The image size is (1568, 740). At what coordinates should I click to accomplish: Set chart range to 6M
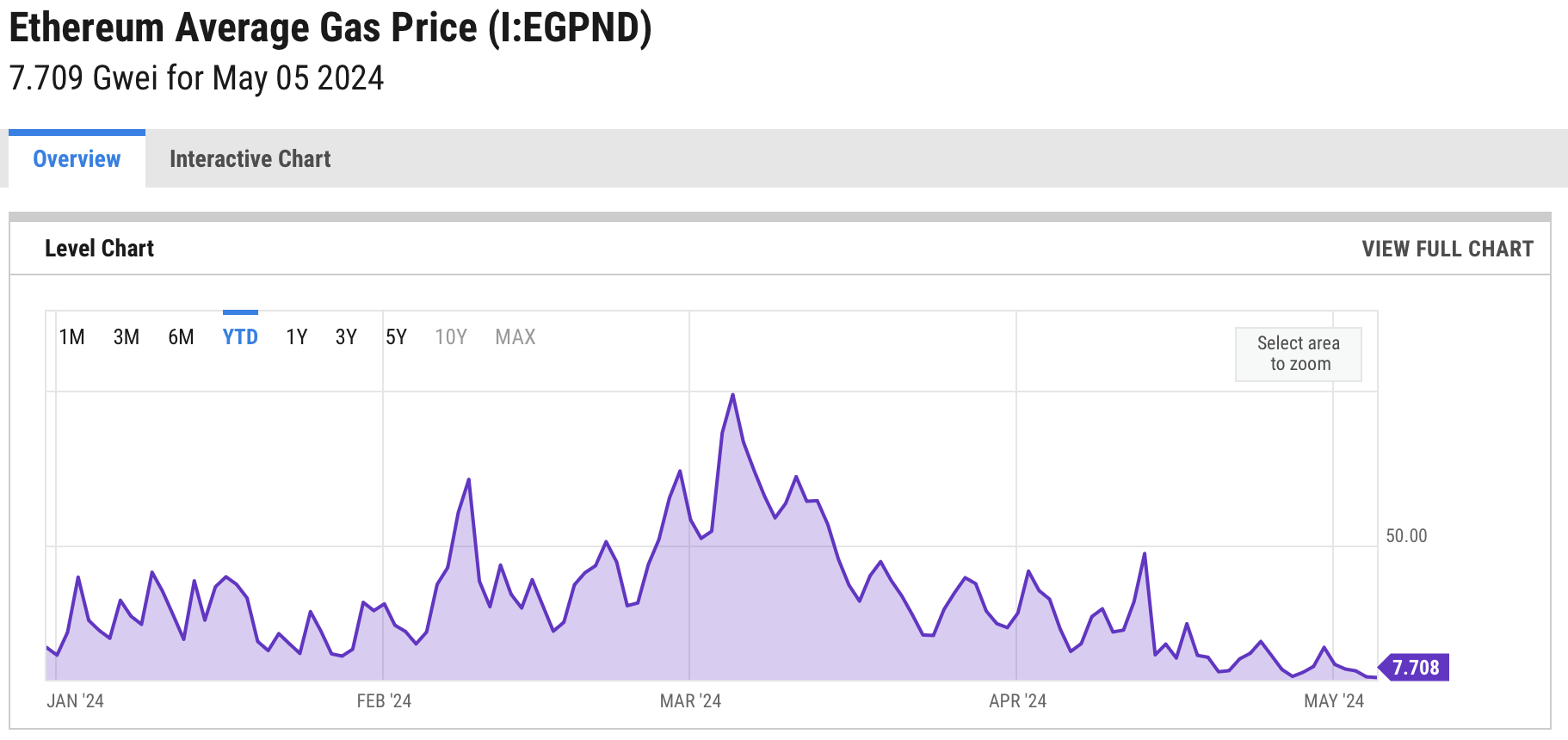coord(181,337)
